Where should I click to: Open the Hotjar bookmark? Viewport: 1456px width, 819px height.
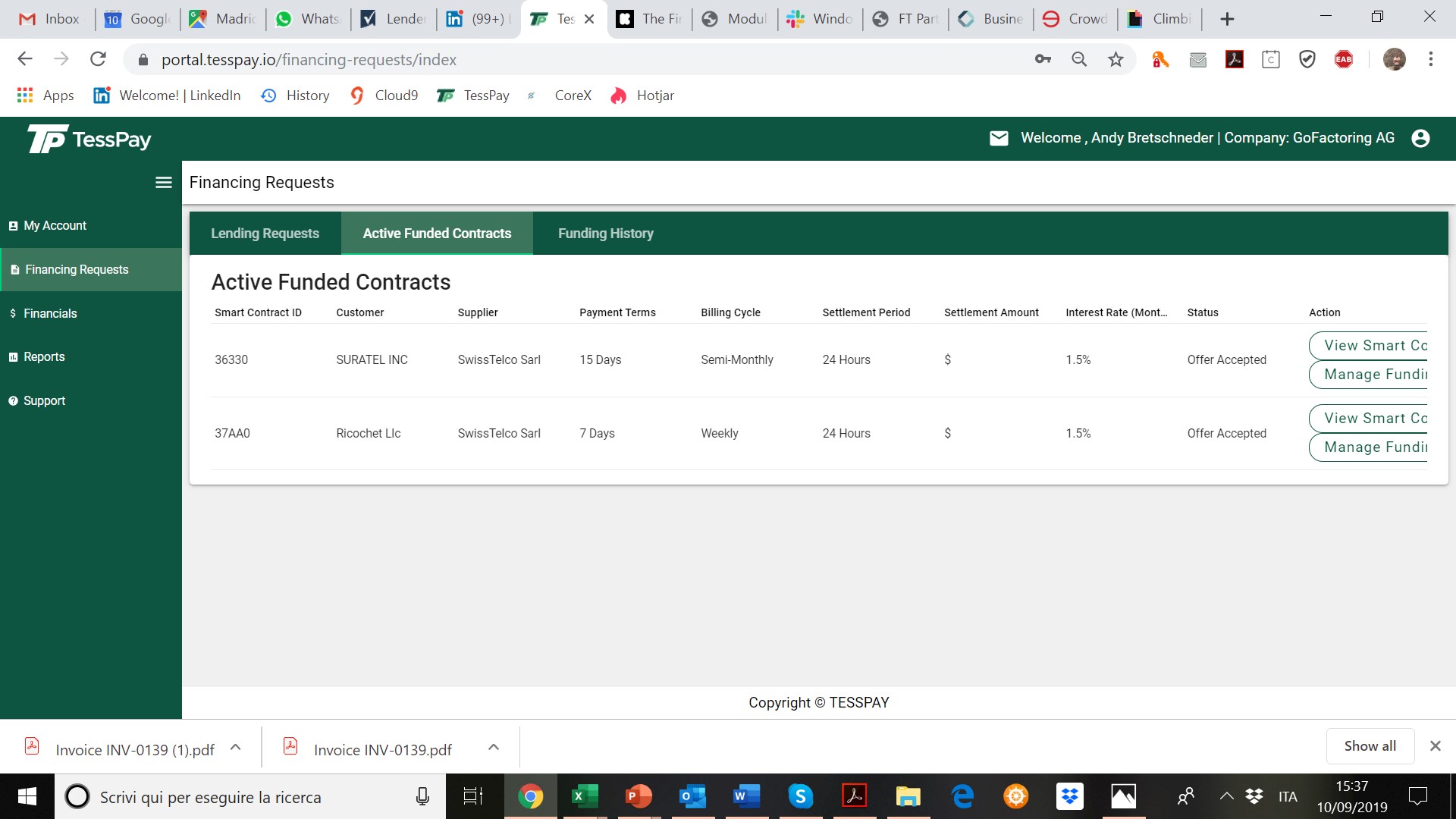click(642, 96)
